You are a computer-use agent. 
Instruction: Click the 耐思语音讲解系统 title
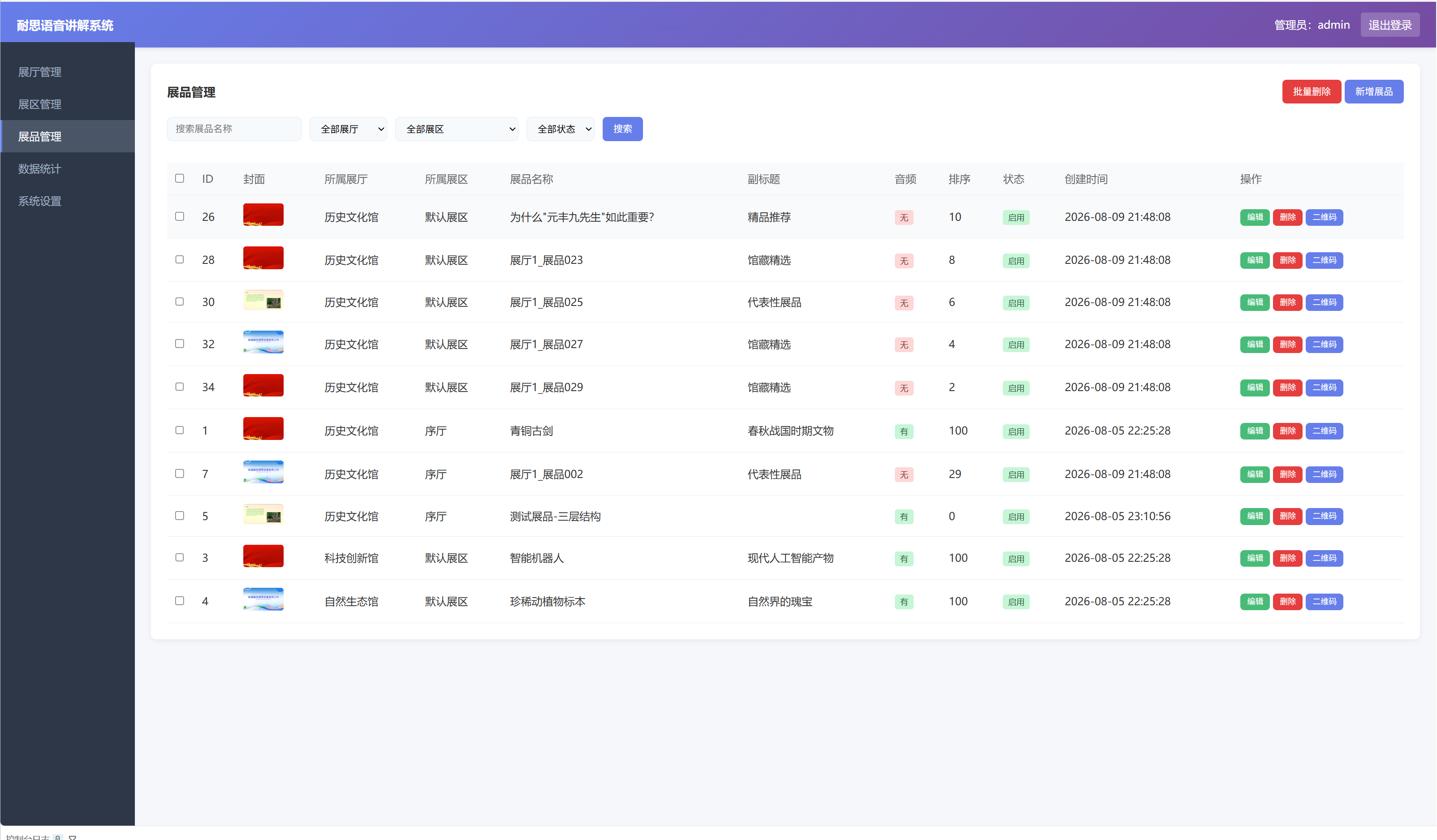coord(65,25)
